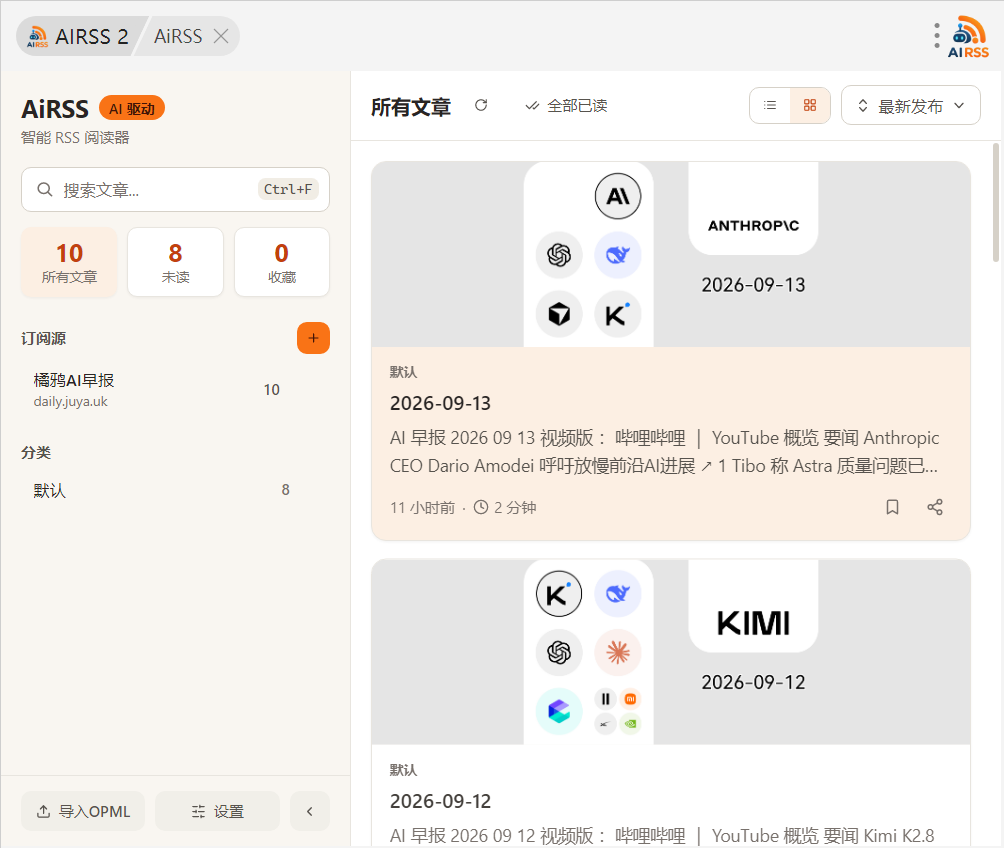Switch to list view layout
Image resolution: width=1004 pixels, height=848 pixels.
coord(770,105)
